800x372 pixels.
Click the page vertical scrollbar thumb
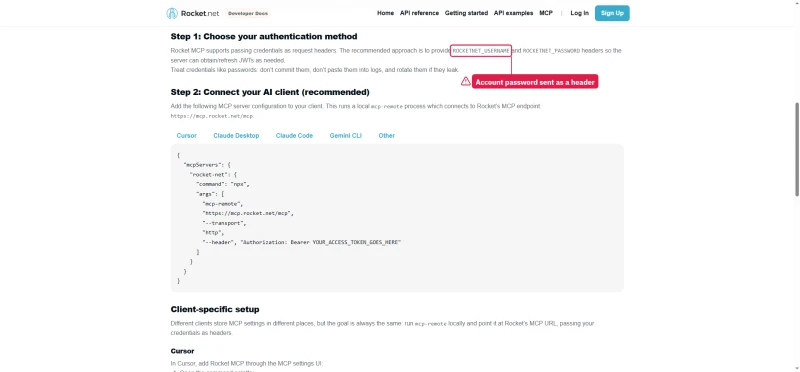click(x=797, y=149)
